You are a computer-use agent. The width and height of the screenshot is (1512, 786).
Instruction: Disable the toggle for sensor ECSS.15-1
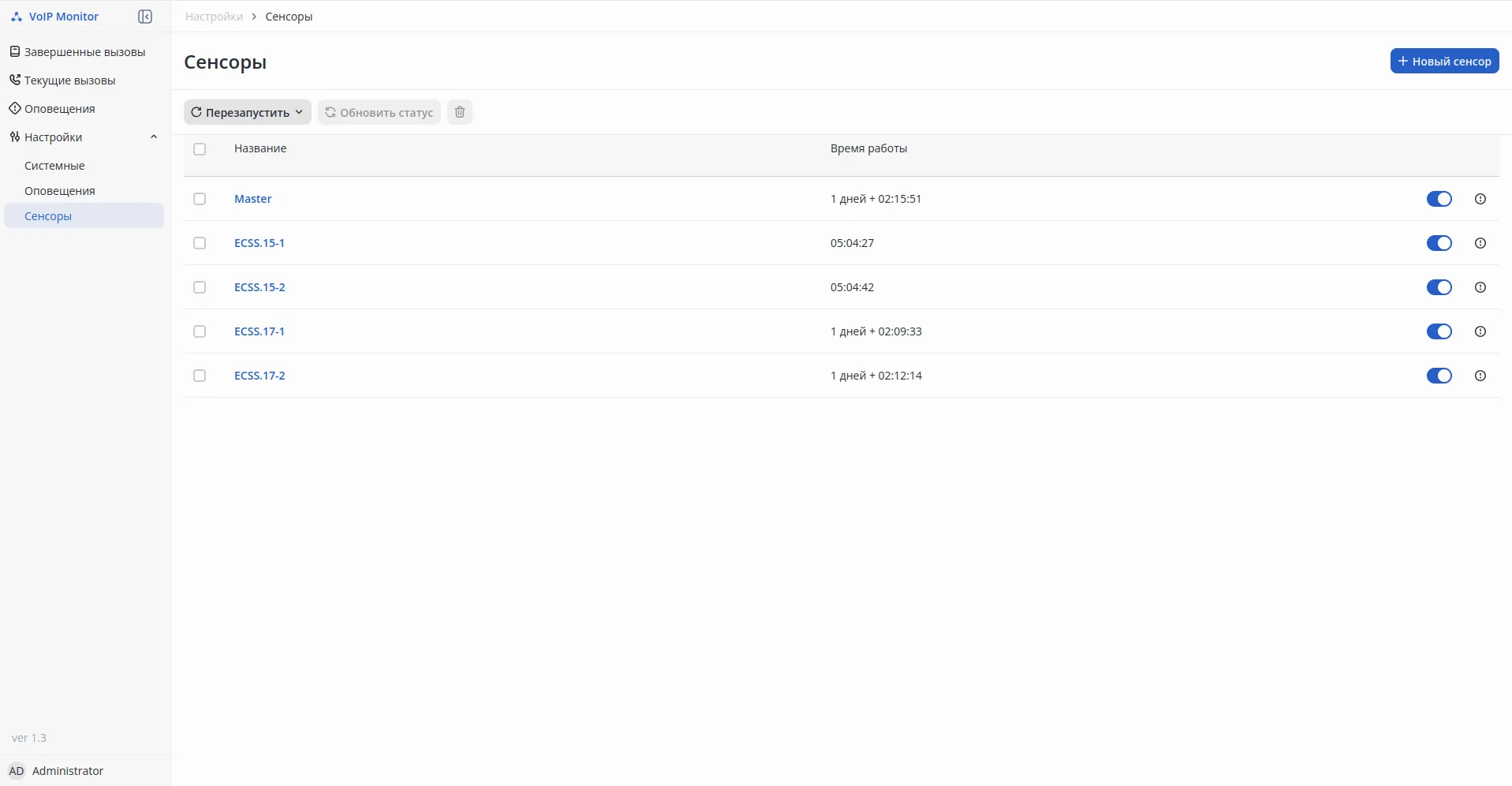[1439, 243]
